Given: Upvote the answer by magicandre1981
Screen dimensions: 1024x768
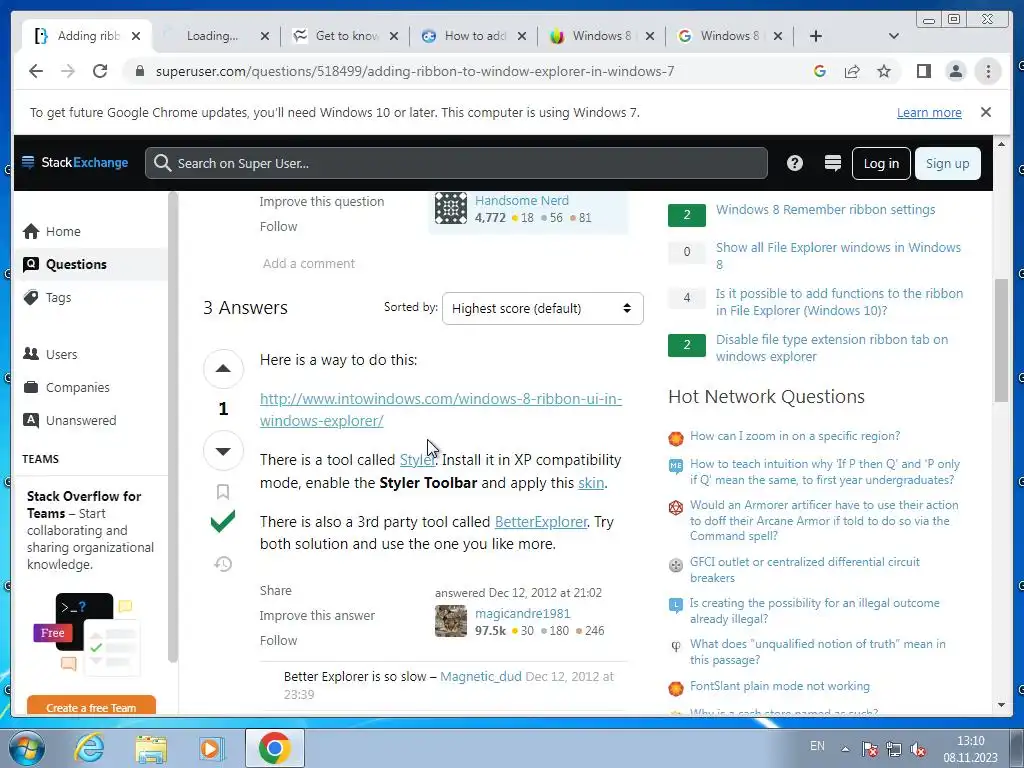Looking at the screenshot, I should tap(223, 368).
